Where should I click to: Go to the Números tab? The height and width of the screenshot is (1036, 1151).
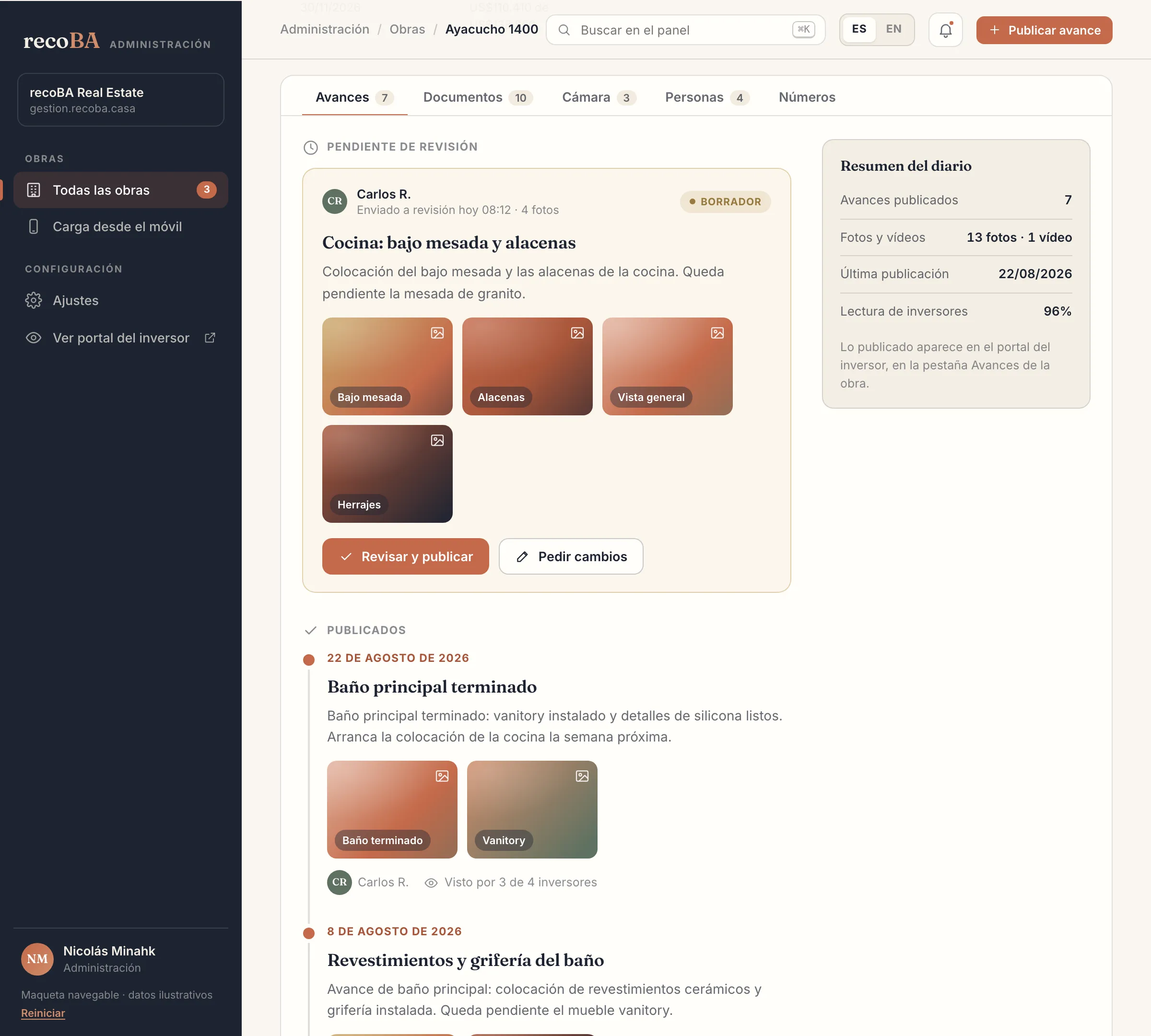pyautogui.click(x=807, y=97)
